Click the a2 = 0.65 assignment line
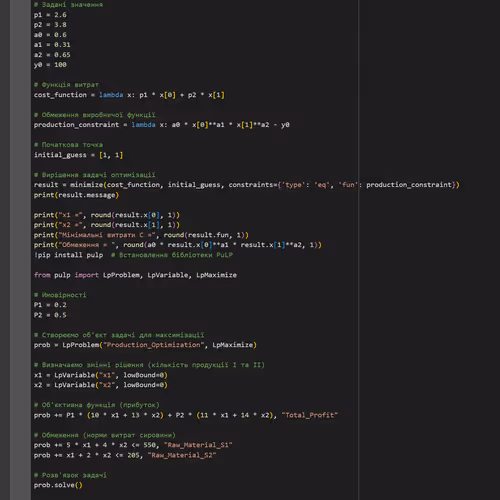 (52, 55)
